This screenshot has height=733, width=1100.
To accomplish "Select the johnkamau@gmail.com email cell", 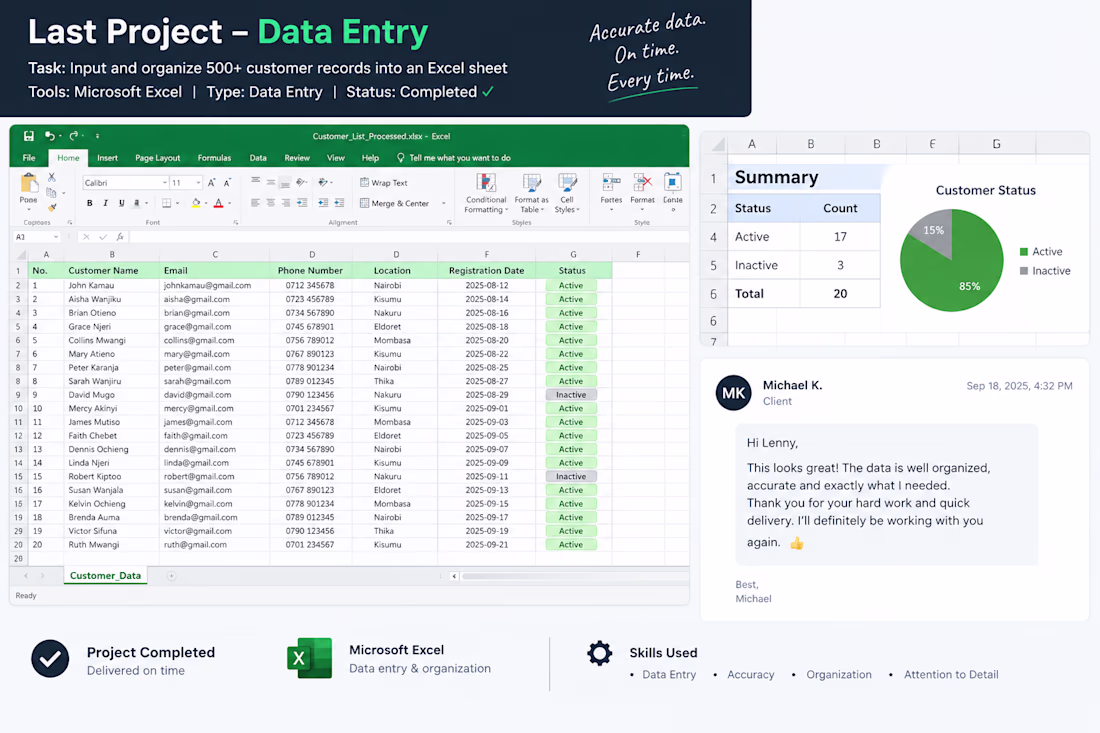I will (x=215, y=285).
